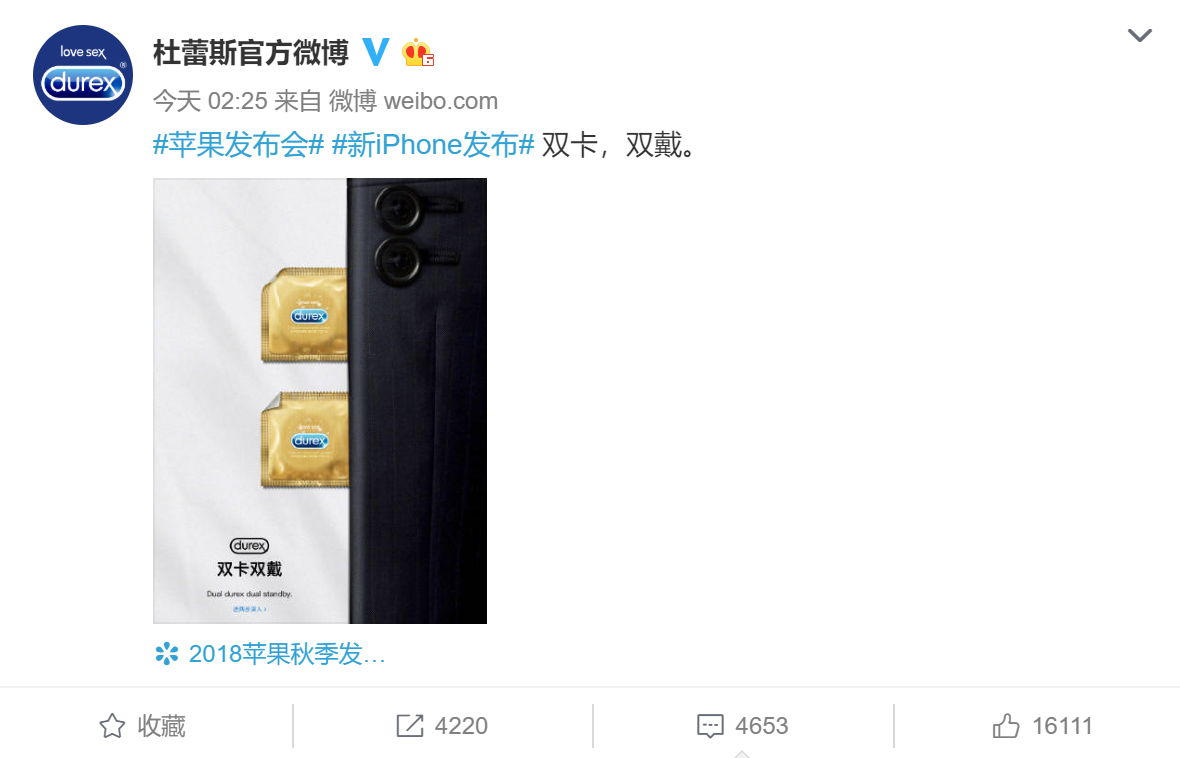
Task: Expand the post options chevron
Action: (1139, 35)
